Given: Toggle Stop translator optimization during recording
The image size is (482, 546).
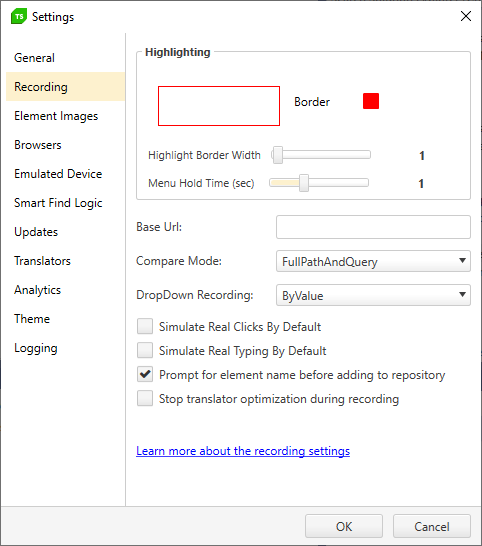Looking at the screenshot, I should 145,398.
